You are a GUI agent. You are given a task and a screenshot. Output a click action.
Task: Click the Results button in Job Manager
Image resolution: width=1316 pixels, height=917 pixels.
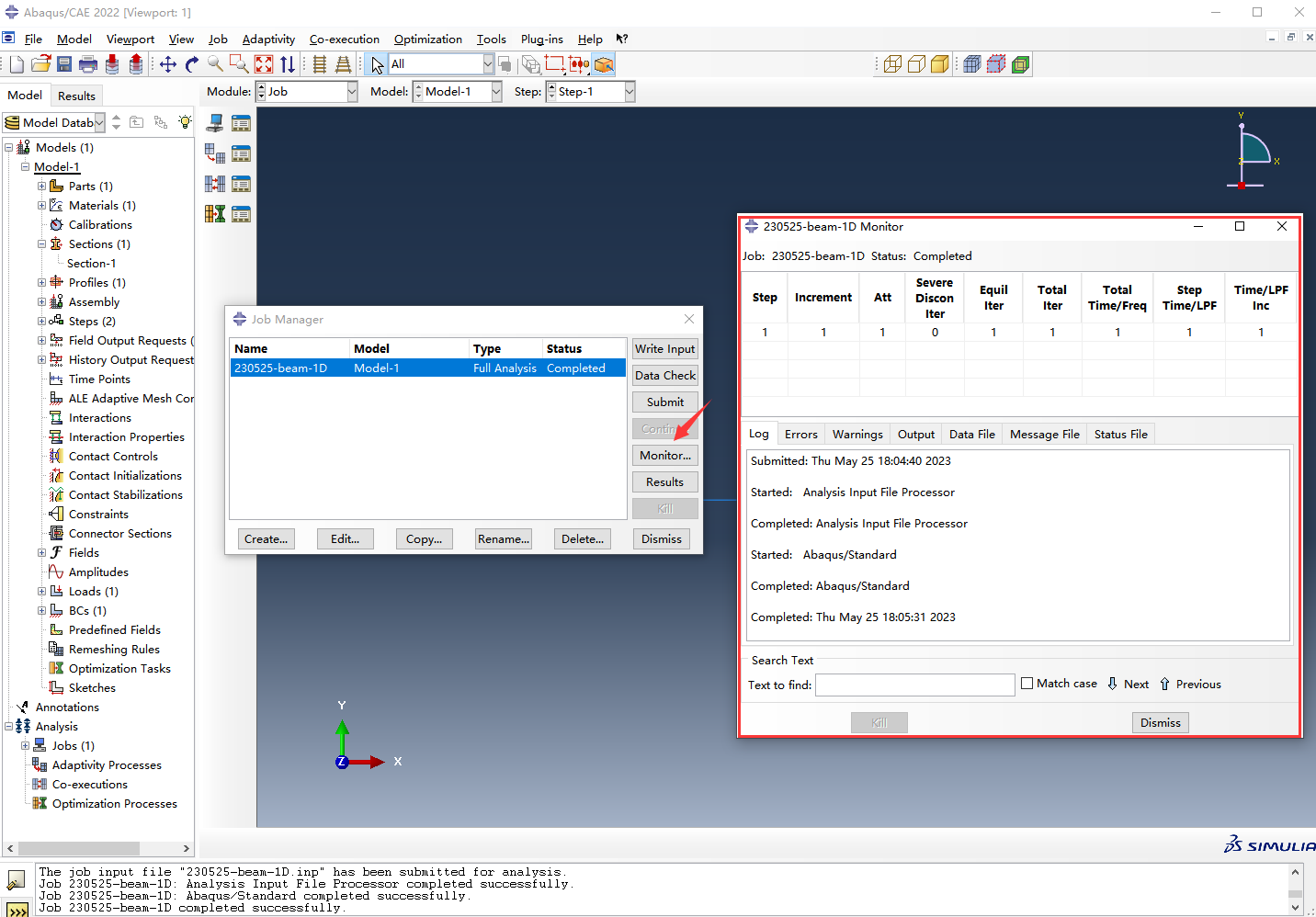(x=664, y=482)
